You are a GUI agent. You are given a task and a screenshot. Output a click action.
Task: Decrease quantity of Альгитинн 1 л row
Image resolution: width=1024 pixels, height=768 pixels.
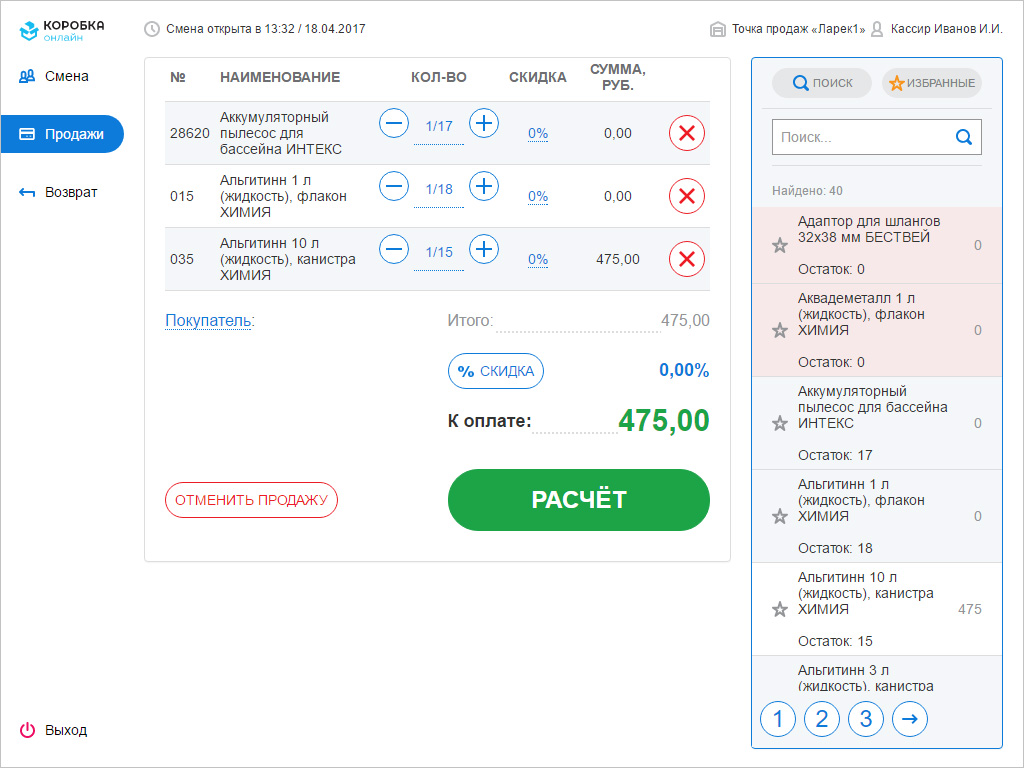[x=394, y=186]
